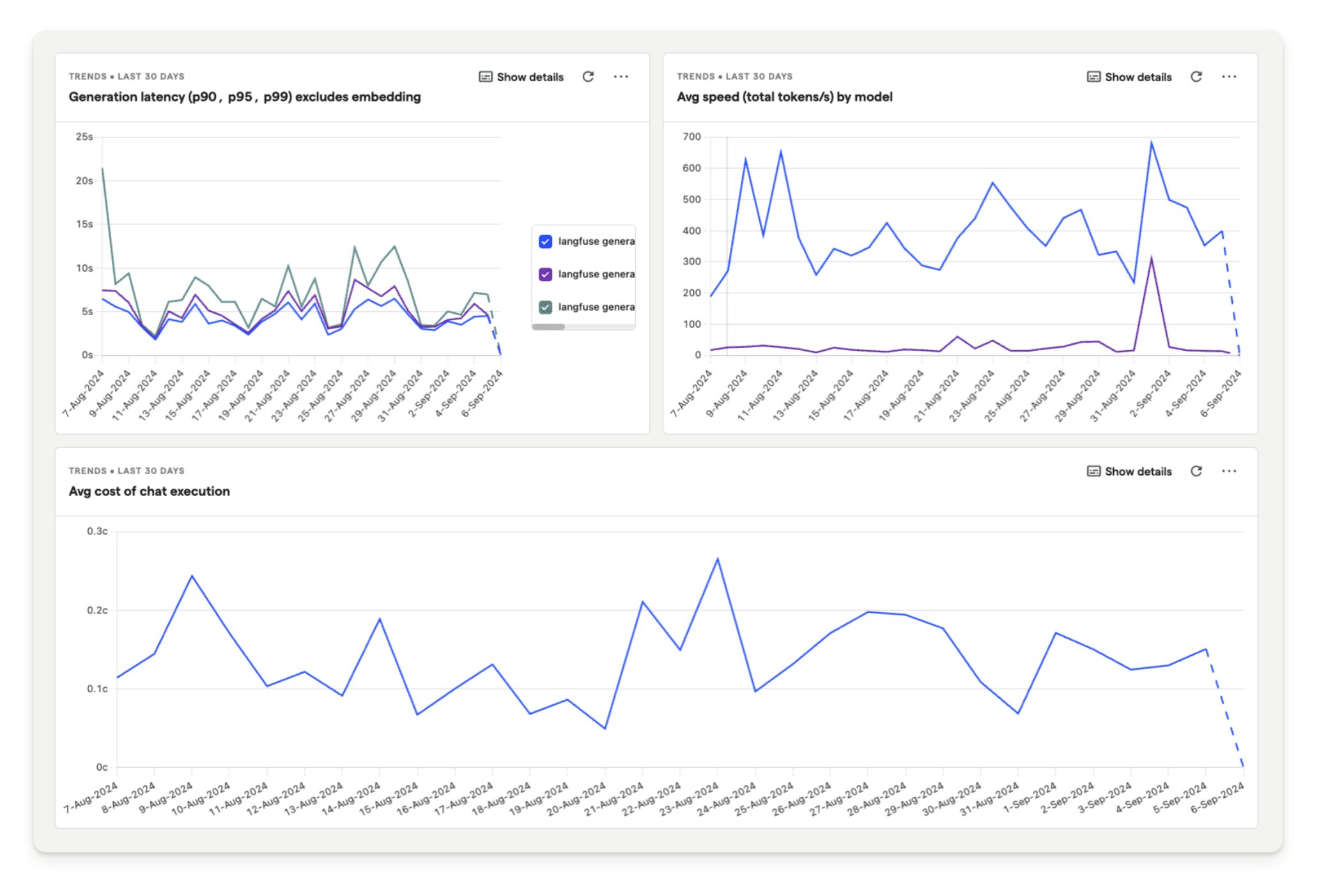Open Show details for Avg speed chart
This screenshot has height=896, width=1319.
[1138, 77]
